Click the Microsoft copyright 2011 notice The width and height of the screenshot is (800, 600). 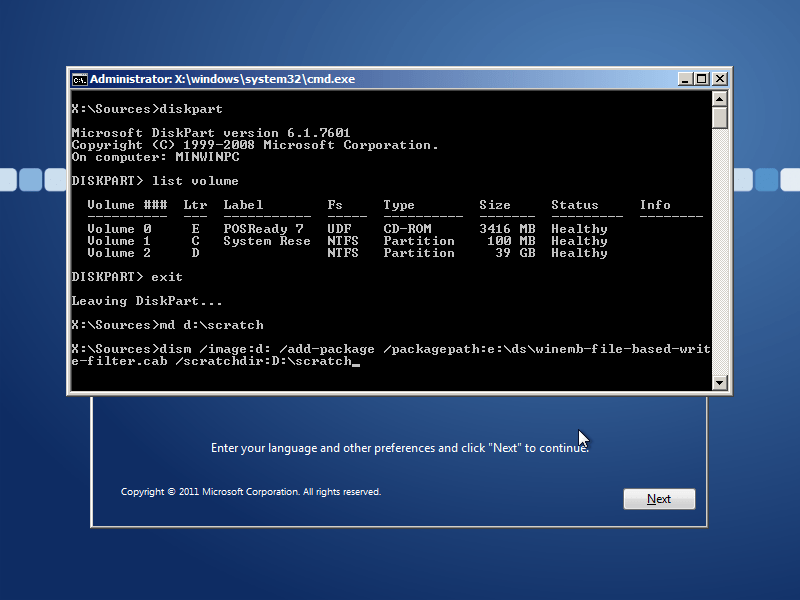[x=251, y=492]
